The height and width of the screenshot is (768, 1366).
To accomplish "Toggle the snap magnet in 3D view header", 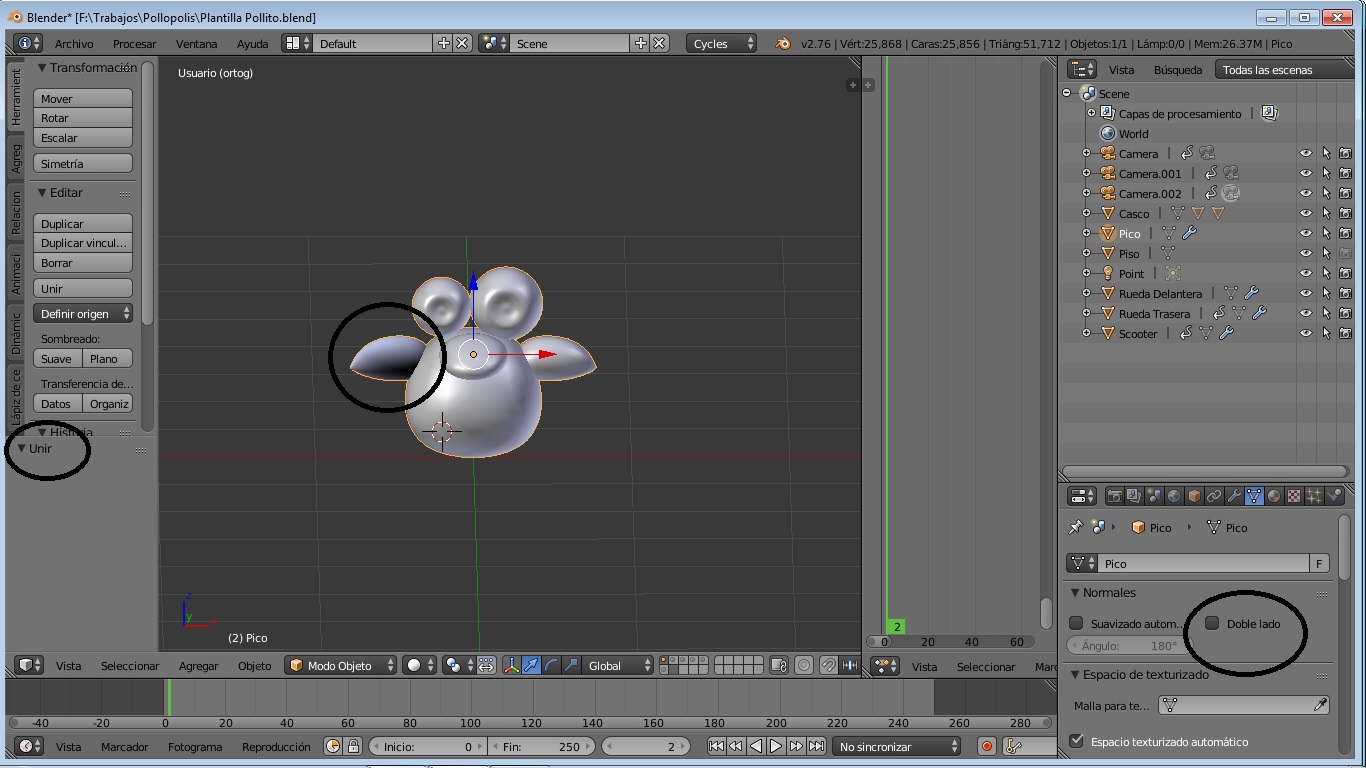I will coord(828,665).
